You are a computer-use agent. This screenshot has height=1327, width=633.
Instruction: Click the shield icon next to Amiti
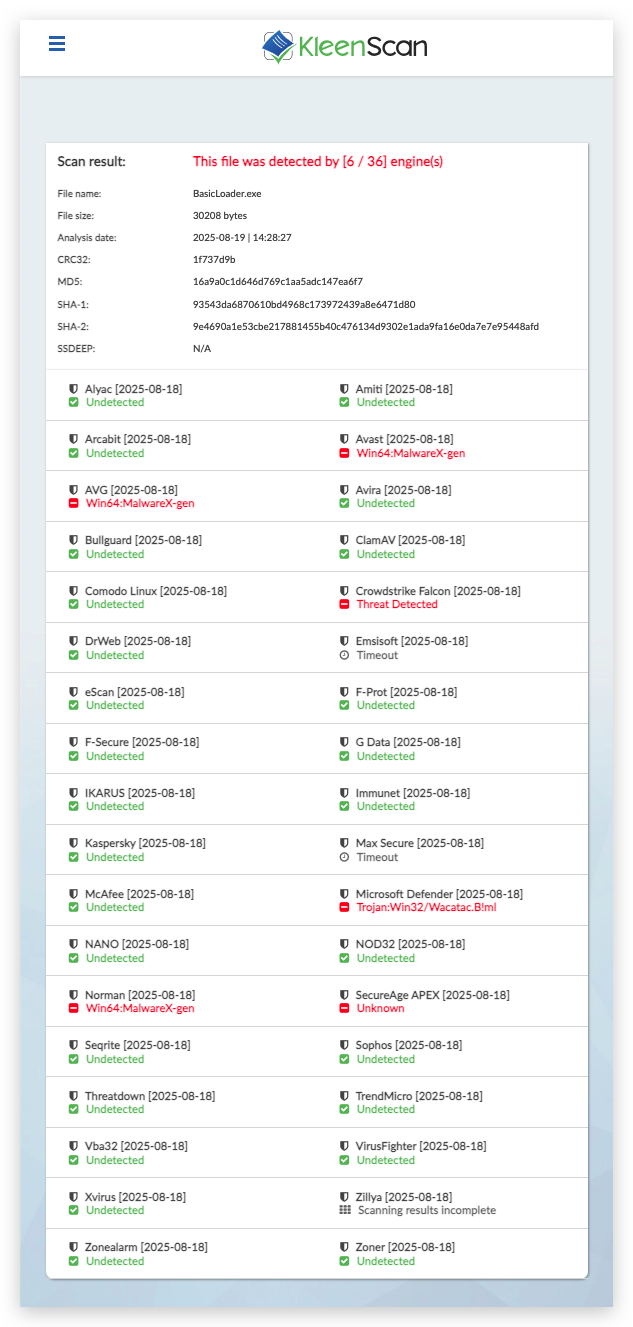344,389
